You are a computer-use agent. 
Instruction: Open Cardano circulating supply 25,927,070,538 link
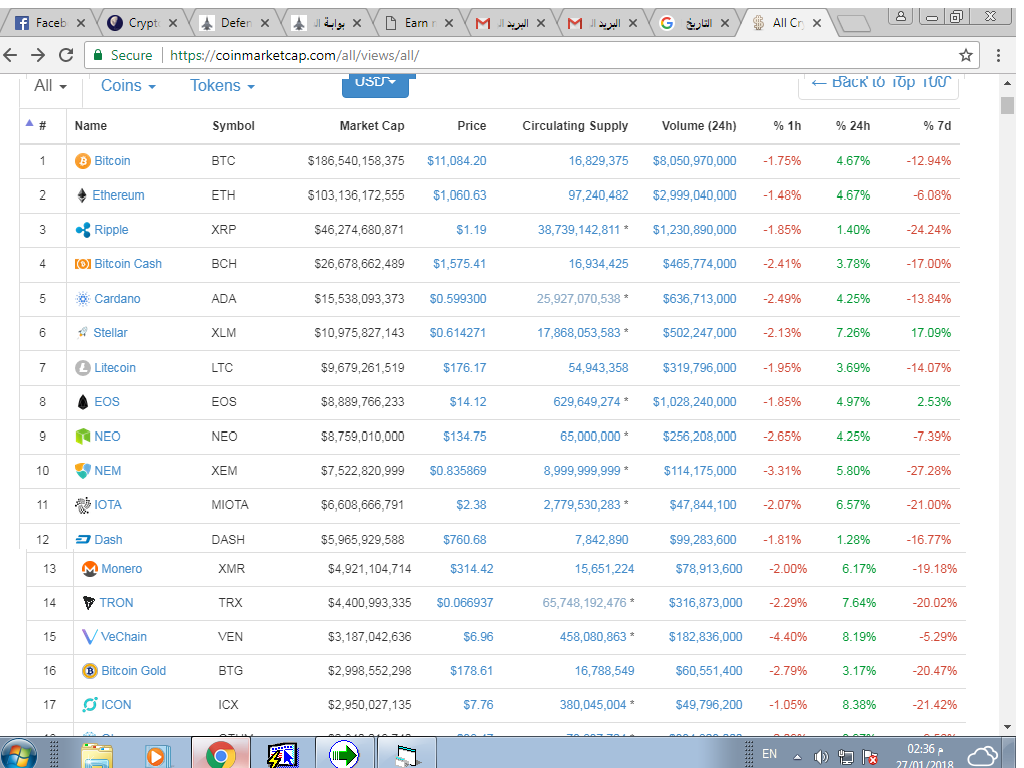[579, 298]
